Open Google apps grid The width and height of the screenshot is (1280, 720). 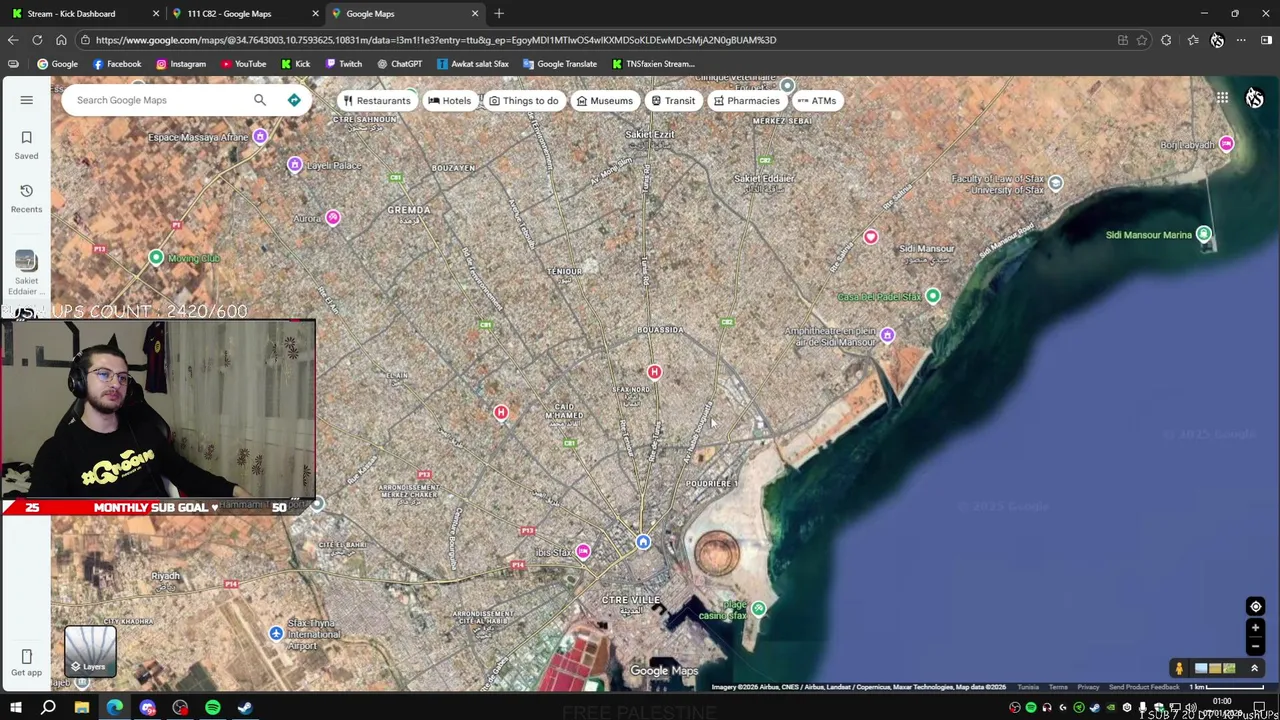click(x=1222, y=98)
